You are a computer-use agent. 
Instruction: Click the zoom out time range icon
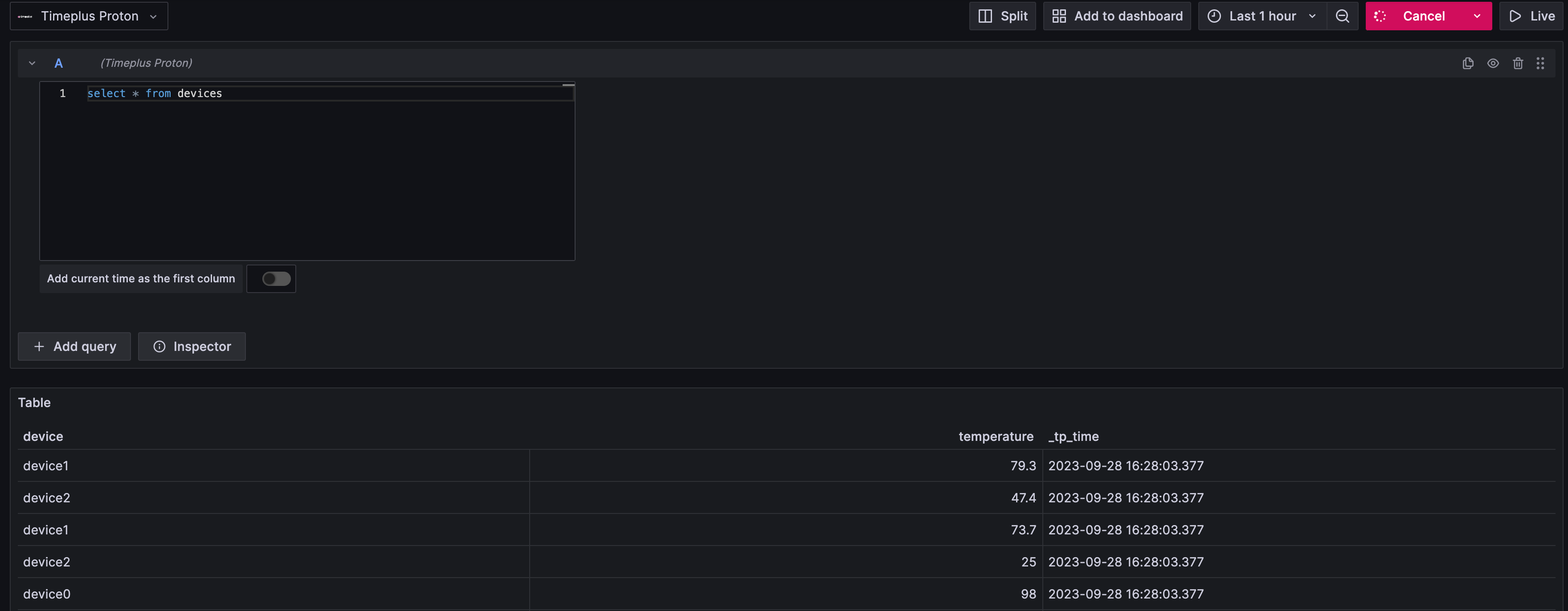pyautogui.click(x=1342, y=16)
